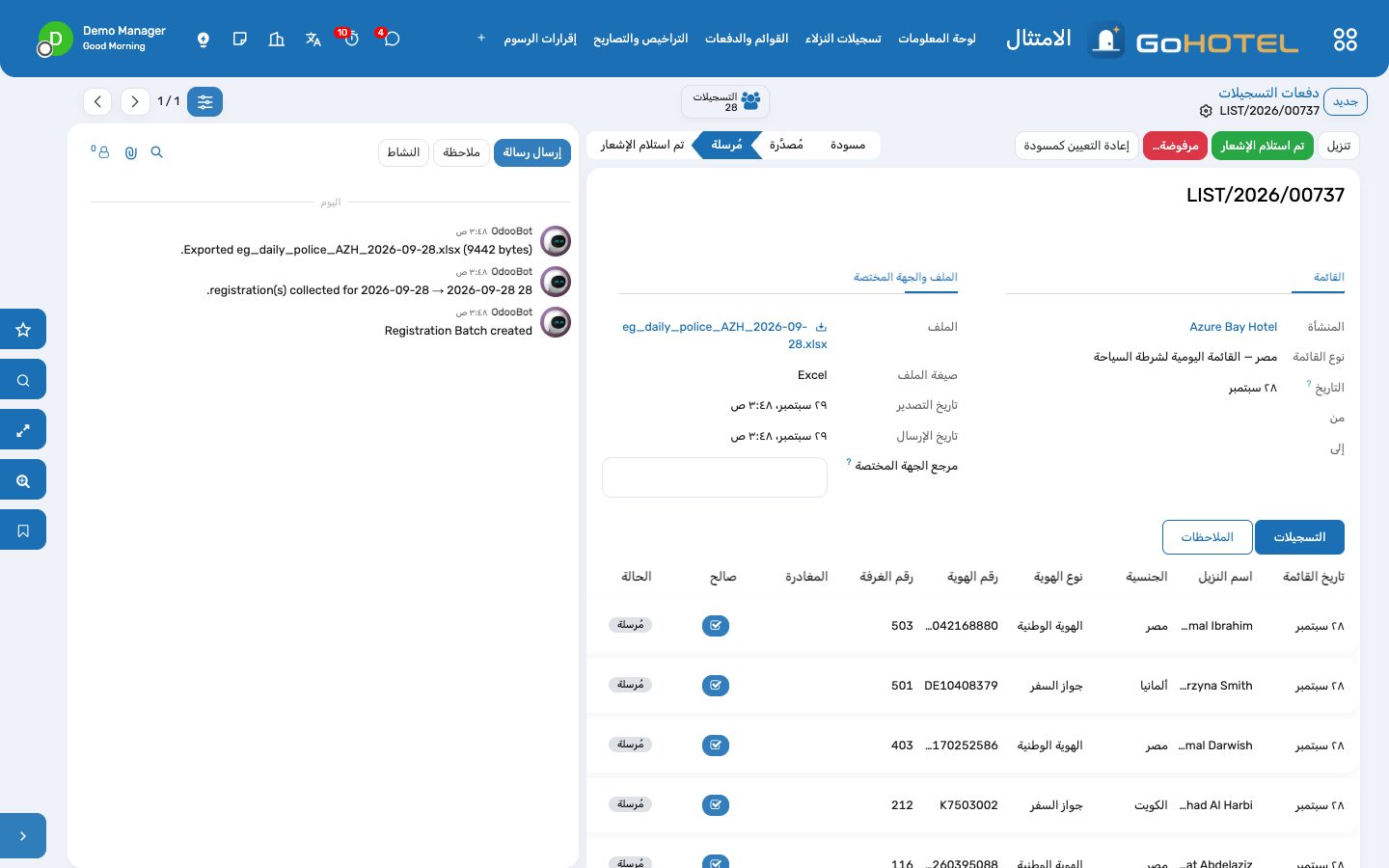Open the lightbulb tips icon
1389x868 pixels.
pos(203,40)
